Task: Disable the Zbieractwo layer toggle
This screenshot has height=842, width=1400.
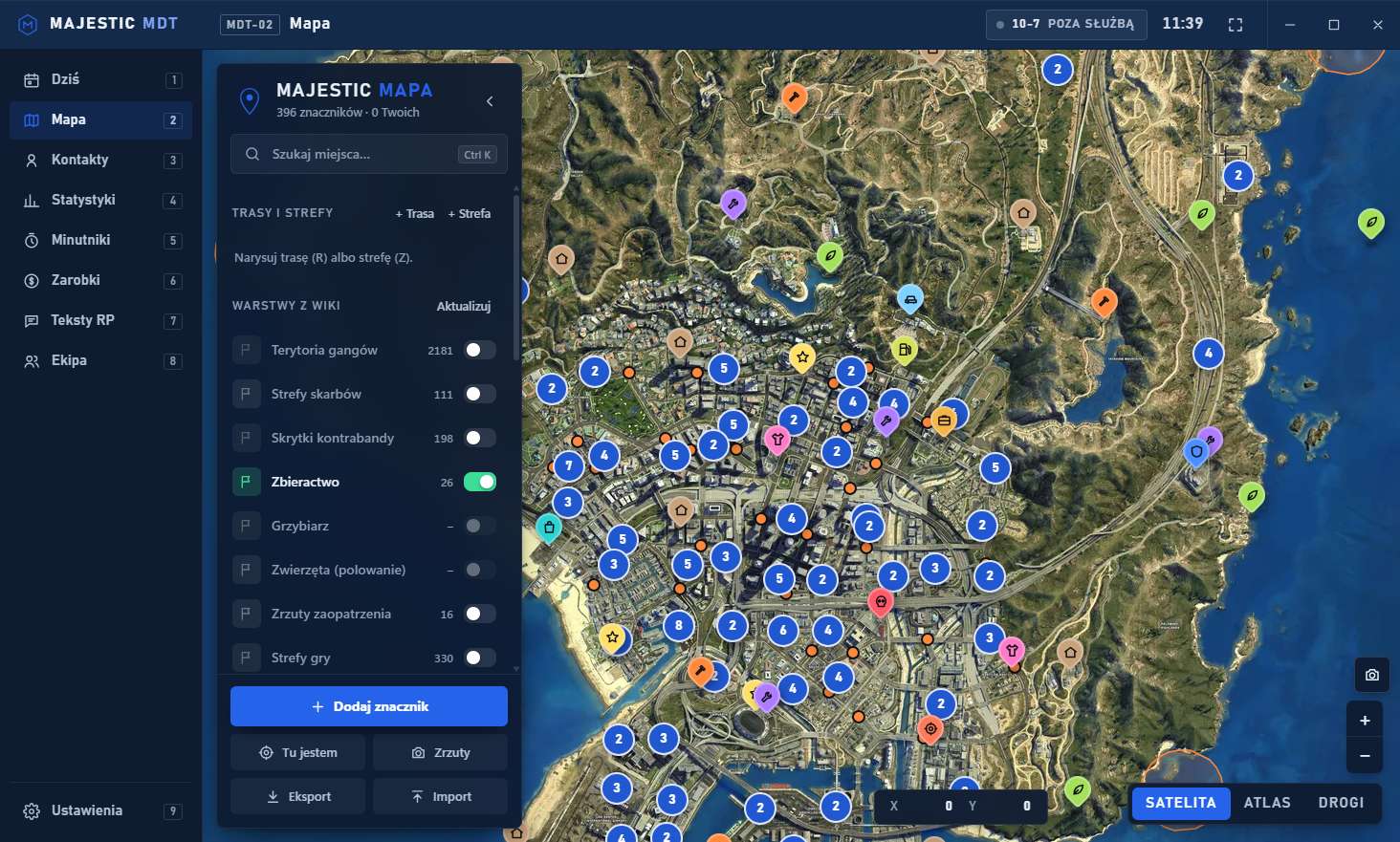Action: coord(480,482)
